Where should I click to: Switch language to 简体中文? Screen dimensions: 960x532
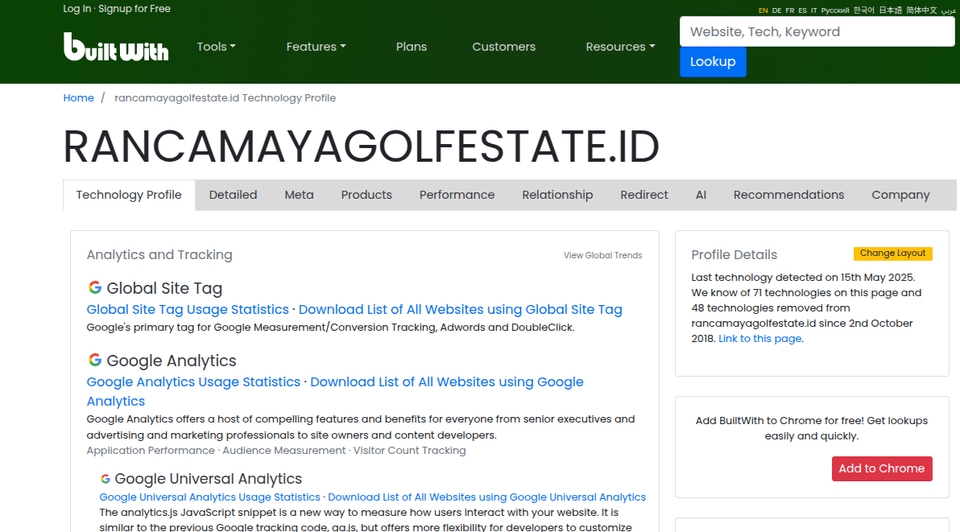click(x=921, y=10)
